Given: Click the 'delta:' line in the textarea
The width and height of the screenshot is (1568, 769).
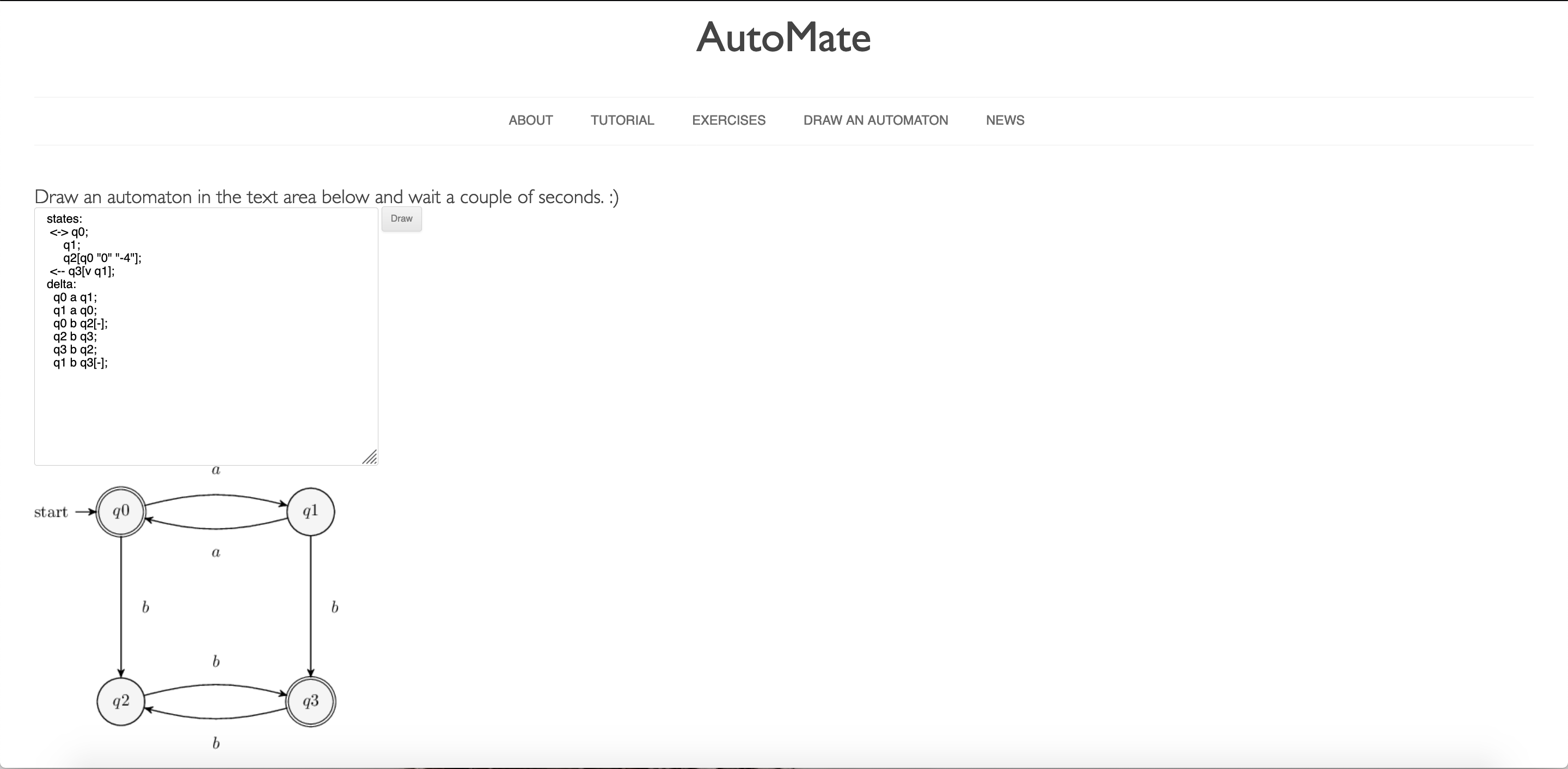Looking at the screenshot, I should [x=62, y=284].
